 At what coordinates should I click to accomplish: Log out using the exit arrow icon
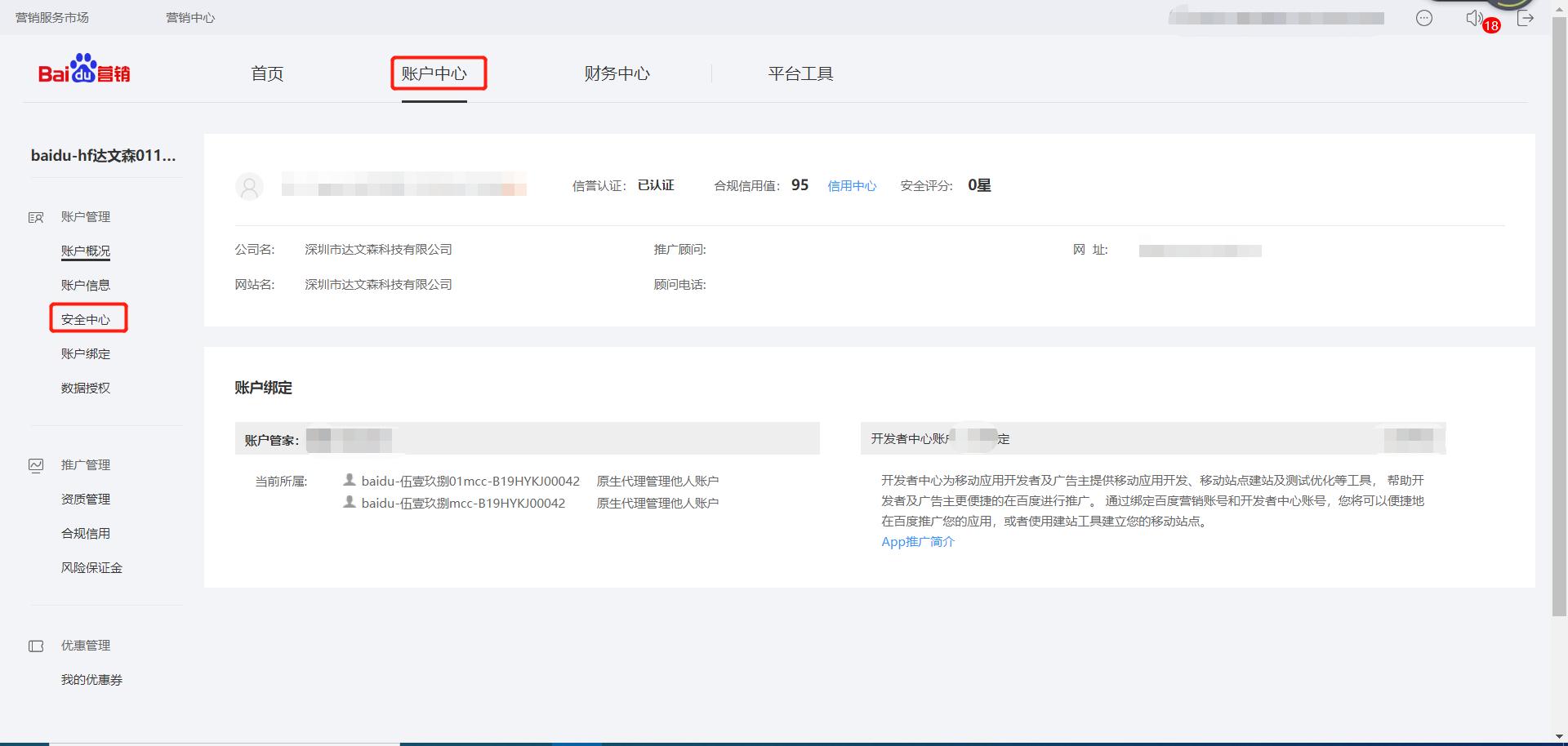tap(1526, 17)
